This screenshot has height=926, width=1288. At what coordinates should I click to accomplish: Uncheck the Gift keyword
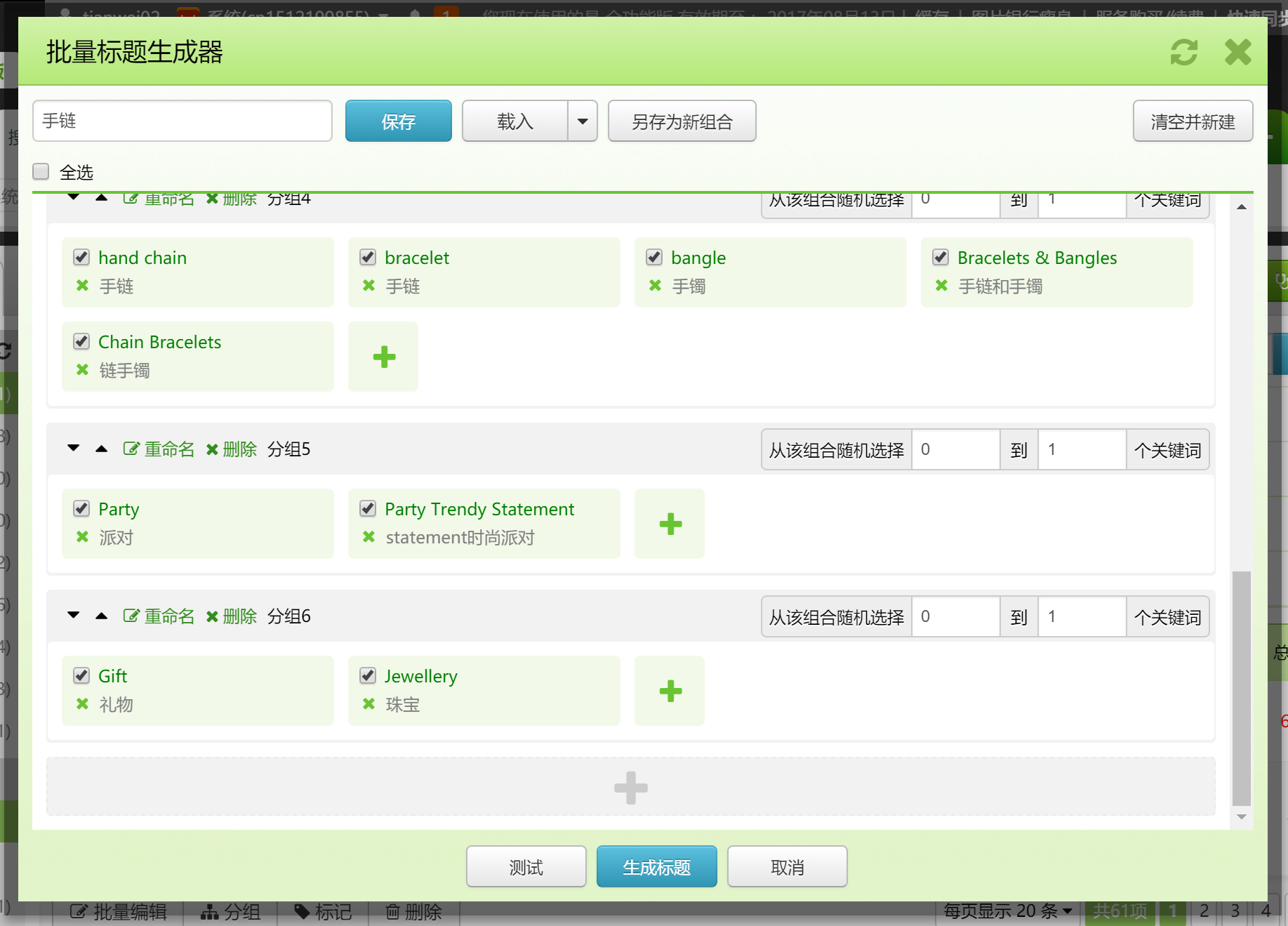[81, 676]
